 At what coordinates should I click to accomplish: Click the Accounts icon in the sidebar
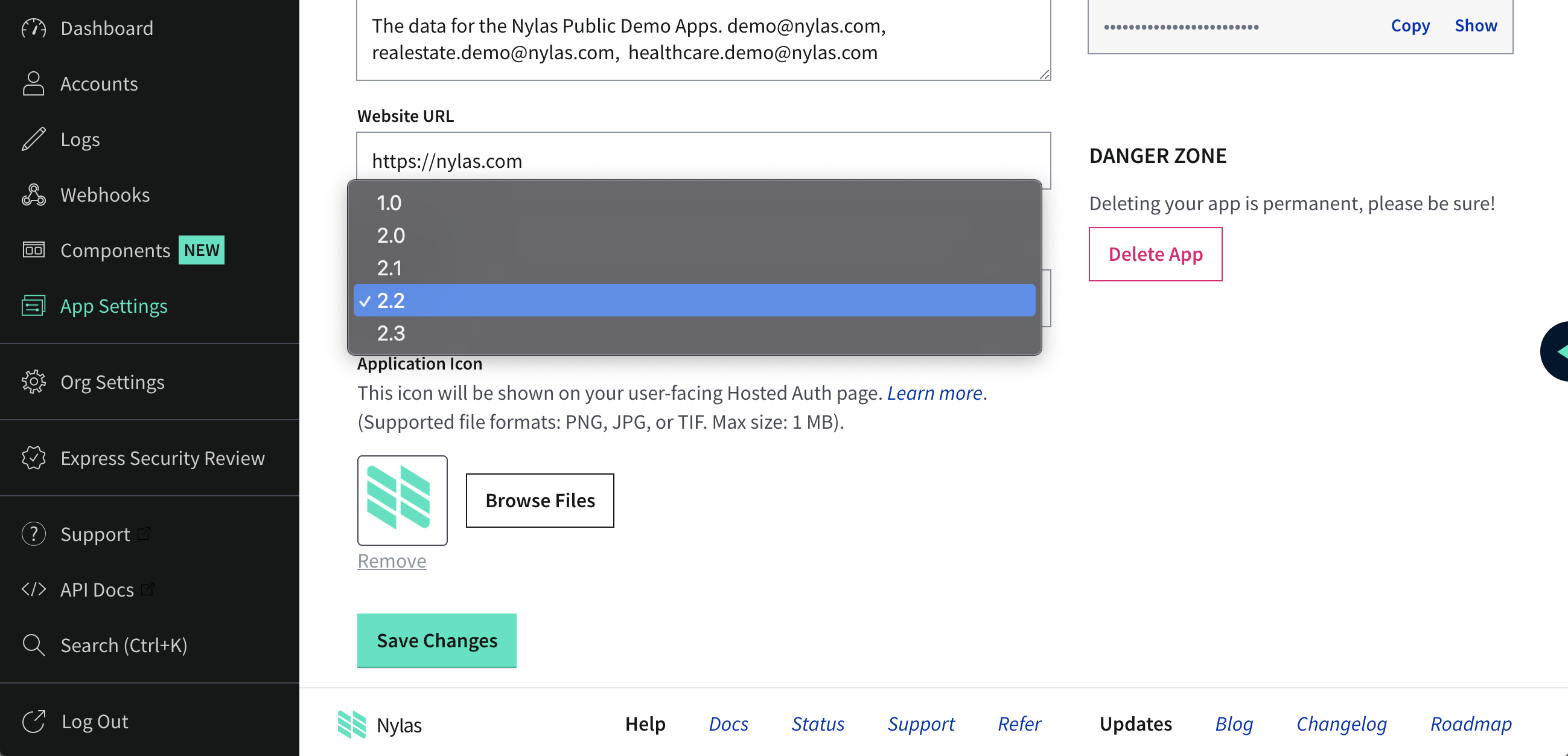33,83
